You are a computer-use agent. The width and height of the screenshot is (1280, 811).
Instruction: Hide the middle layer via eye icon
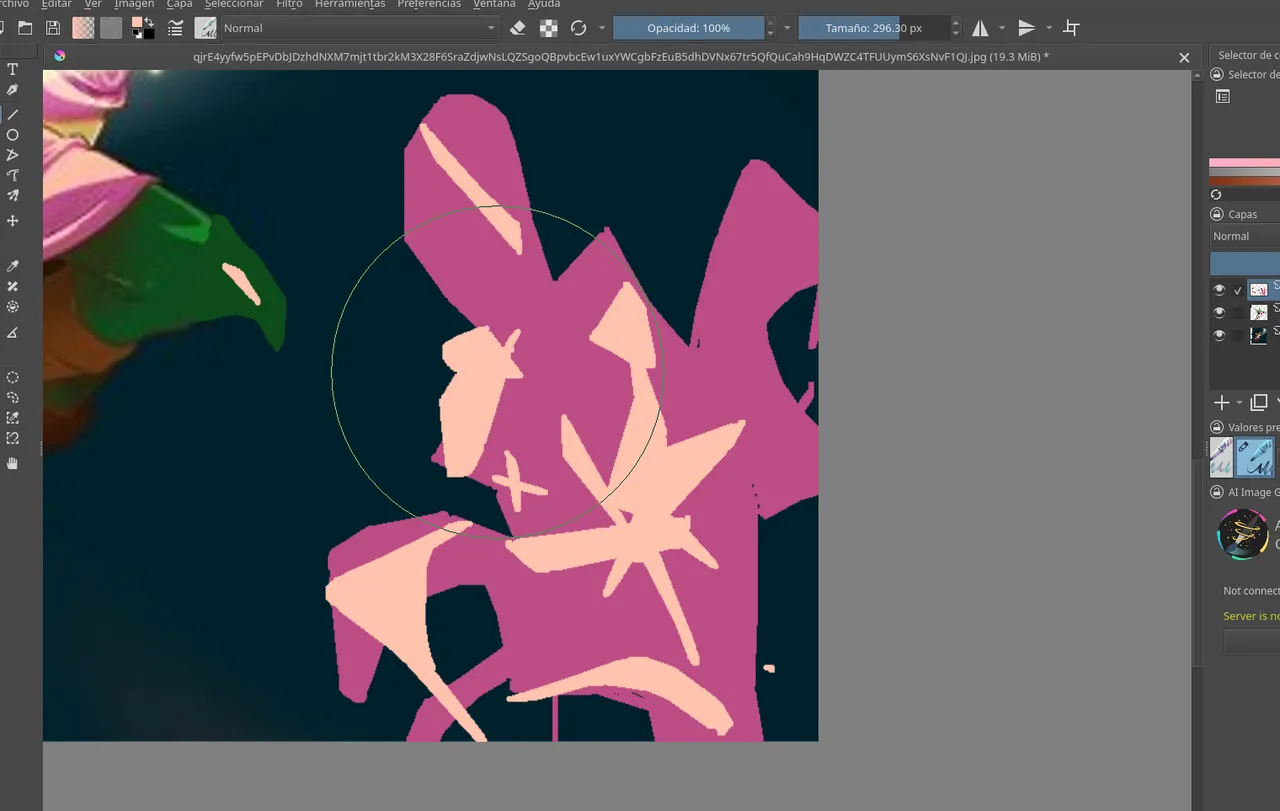1219,312
